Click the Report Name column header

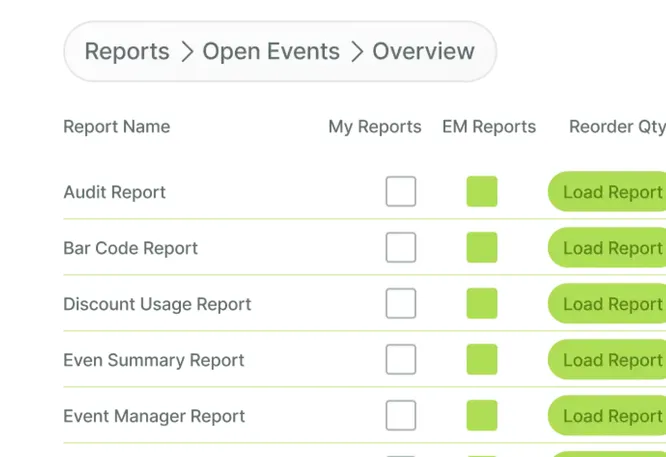click(117, 127)
